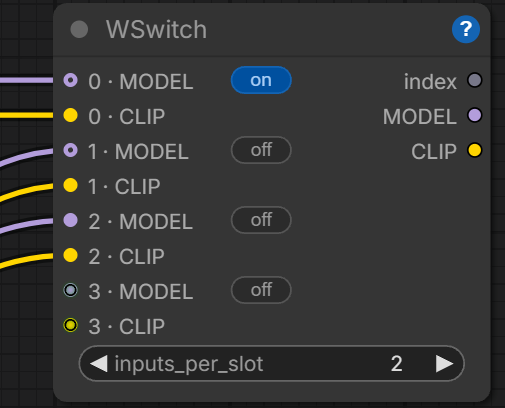Click the 0 · CLIP yellow input socket
Screen dimensions: 505x408
coord(70,115)
